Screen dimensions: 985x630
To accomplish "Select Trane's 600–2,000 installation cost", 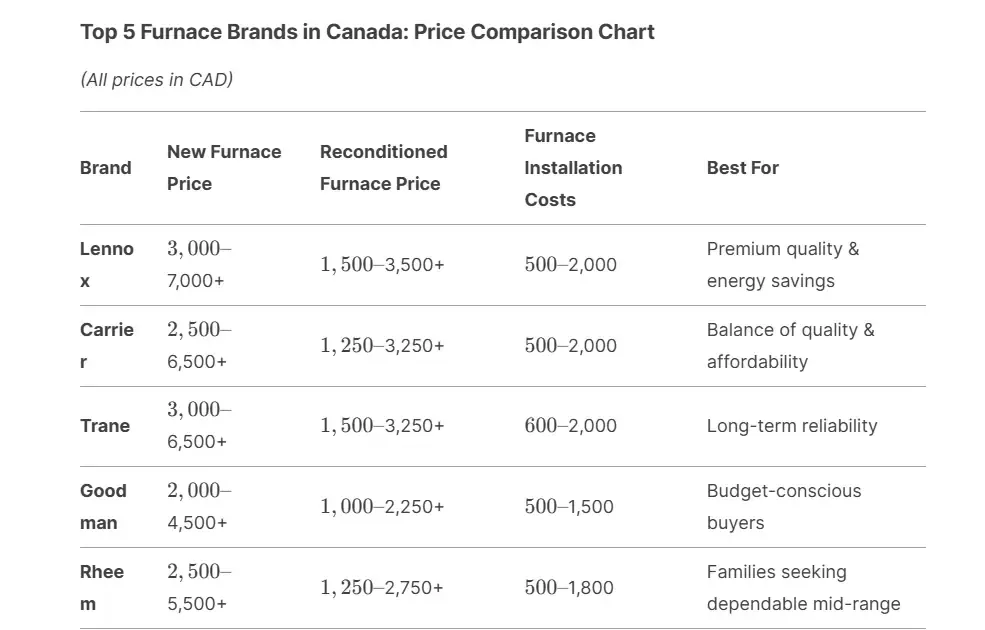I will pos(570,426).
